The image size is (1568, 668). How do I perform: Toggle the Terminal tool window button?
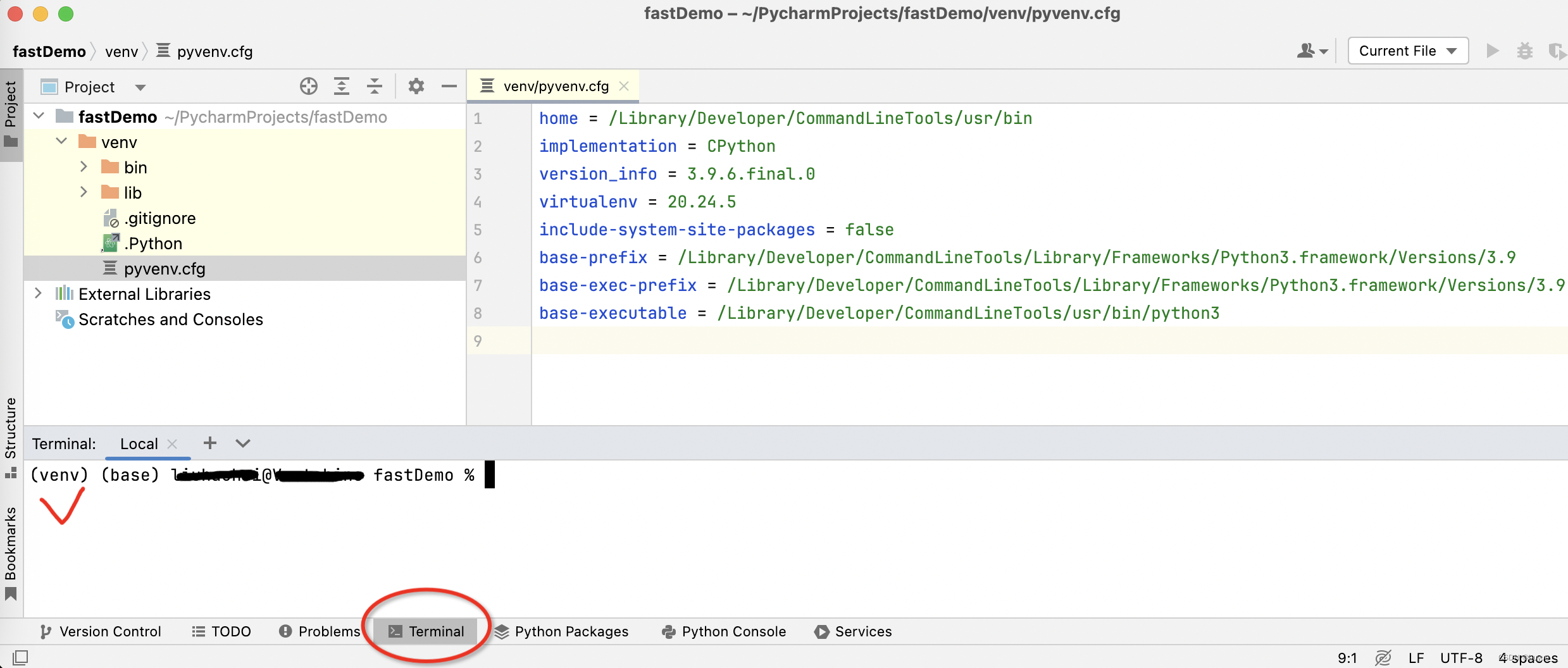426,631
